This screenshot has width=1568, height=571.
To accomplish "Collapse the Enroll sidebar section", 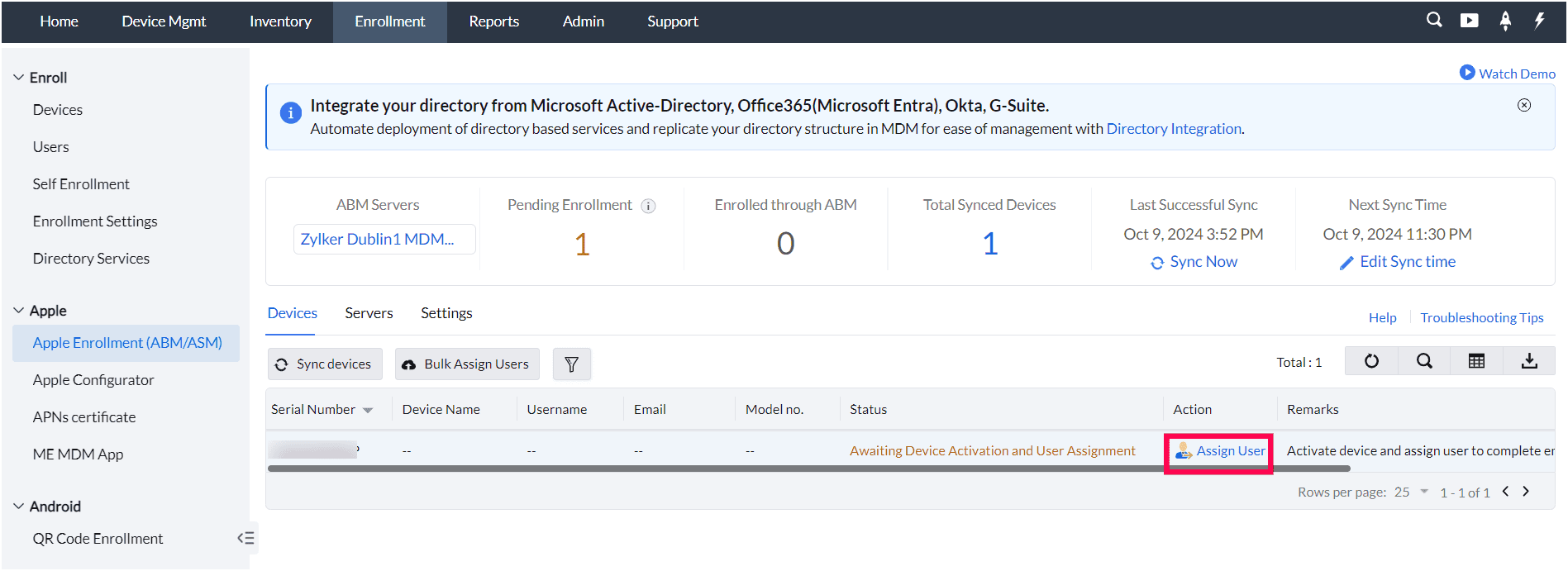I will (19, 78).
